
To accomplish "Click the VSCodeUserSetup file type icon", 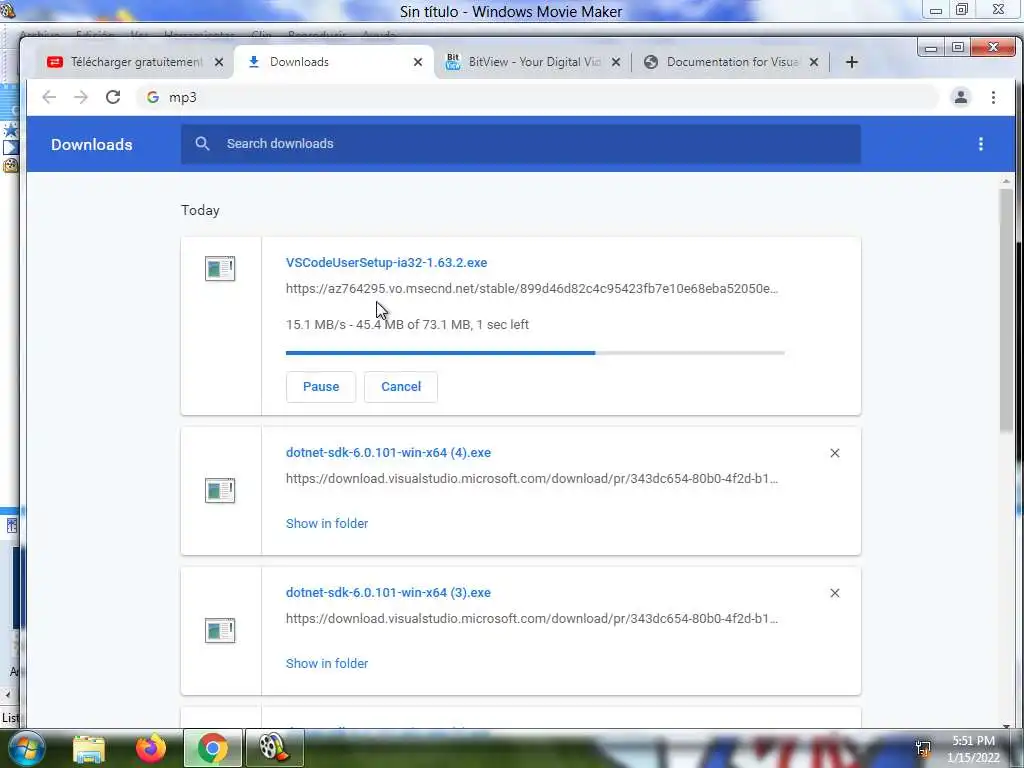I will (x=220, y=268).
